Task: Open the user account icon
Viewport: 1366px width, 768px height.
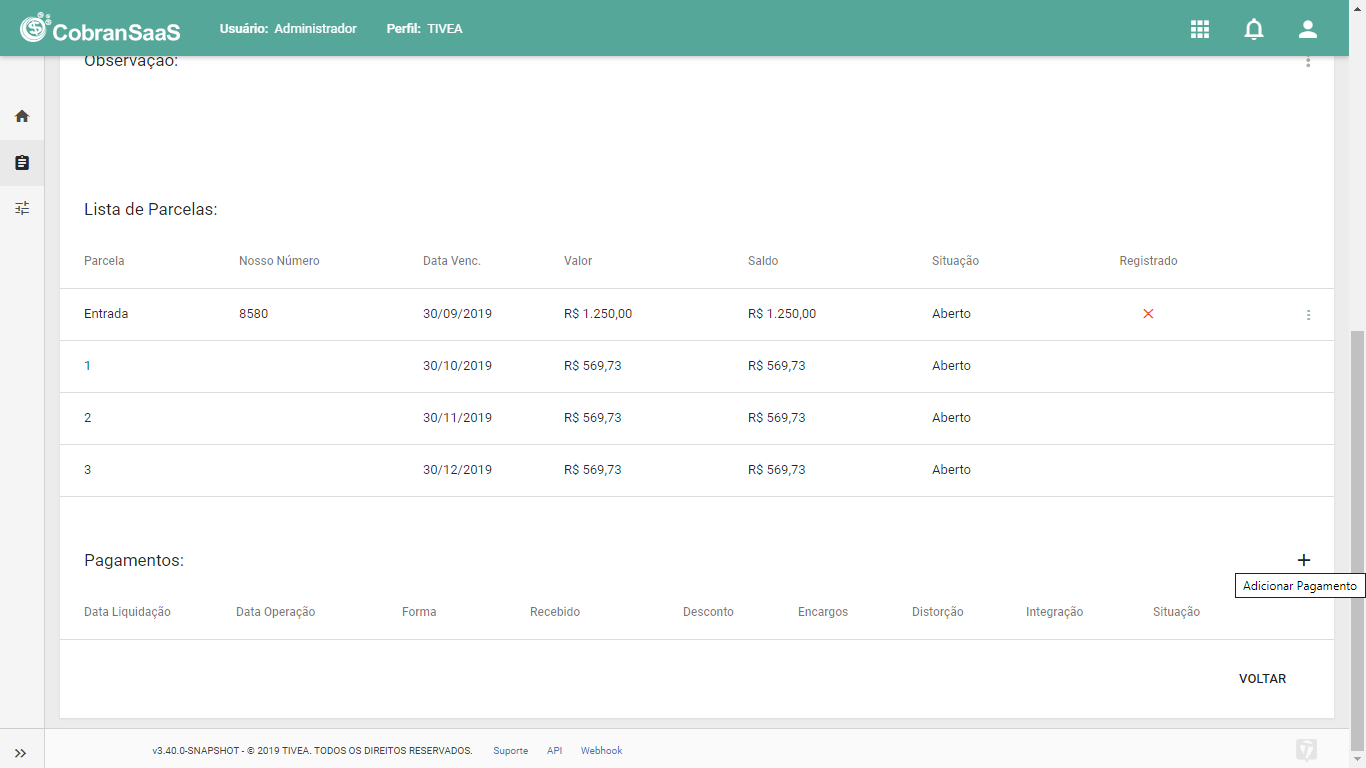Action: 1308,29
